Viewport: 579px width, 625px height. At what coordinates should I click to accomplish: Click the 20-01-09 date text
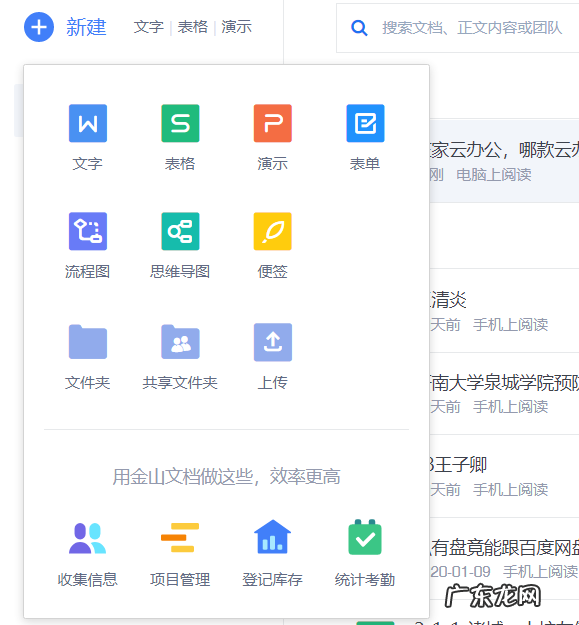460,572
